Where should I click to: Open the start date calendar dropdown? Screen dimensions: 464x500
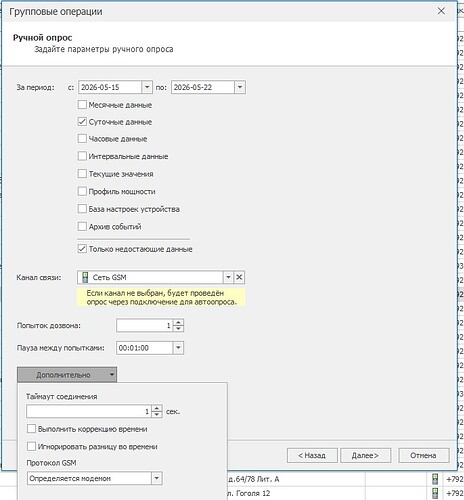[x=147, y=87]
